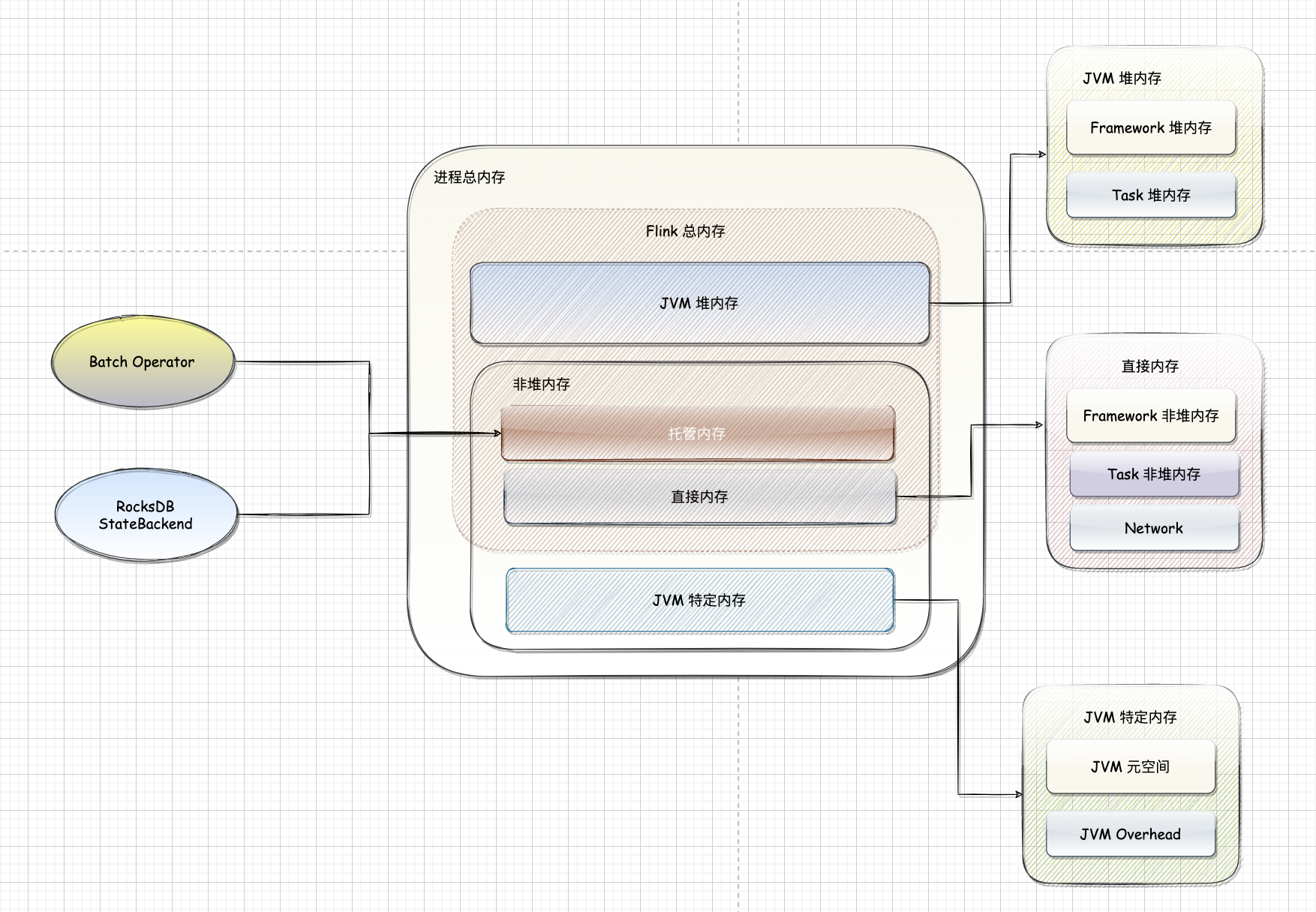Viewport: 1316px width, 912px height.
Task: Click the JVM 堆内存 title in the top-right group
Action: tap(1122, 78)
